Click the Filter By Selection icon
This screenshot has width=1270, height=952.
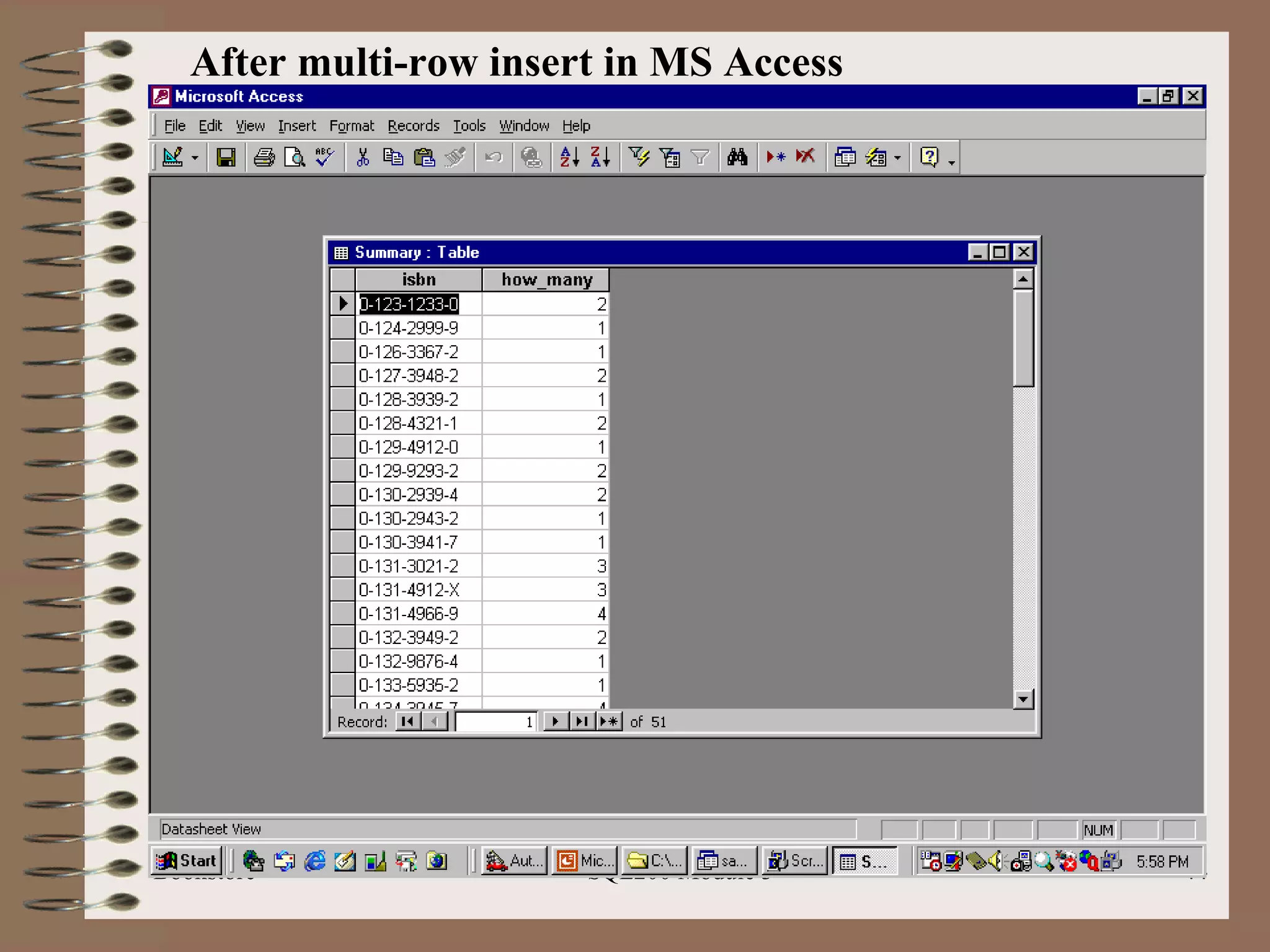tap(639, 157)
